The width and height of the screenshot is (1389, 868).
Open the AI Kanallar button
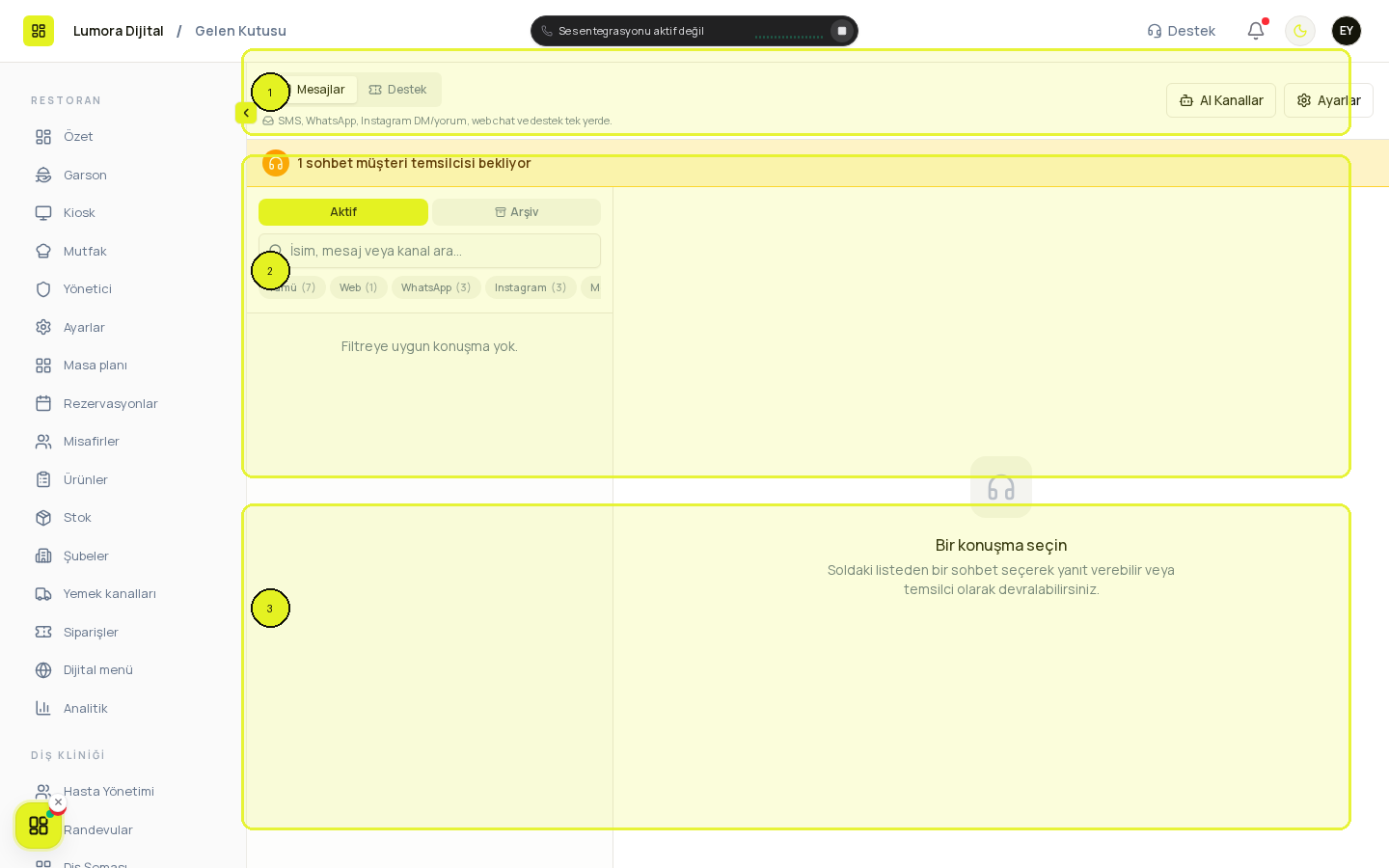[x=1221, y=100]
